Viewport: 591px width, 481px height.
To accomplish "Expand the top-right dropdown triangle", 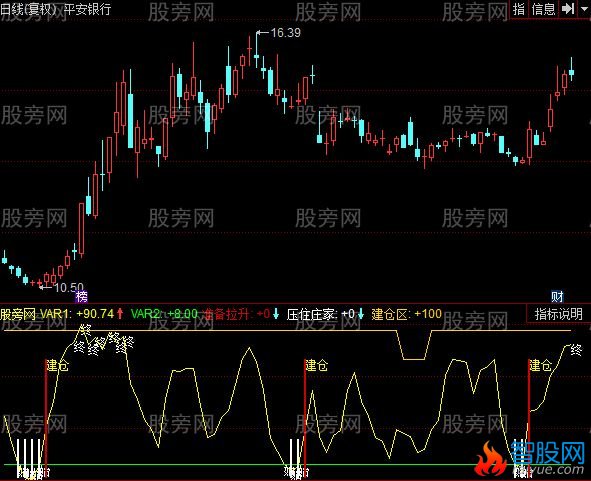I will coord(583,9).
